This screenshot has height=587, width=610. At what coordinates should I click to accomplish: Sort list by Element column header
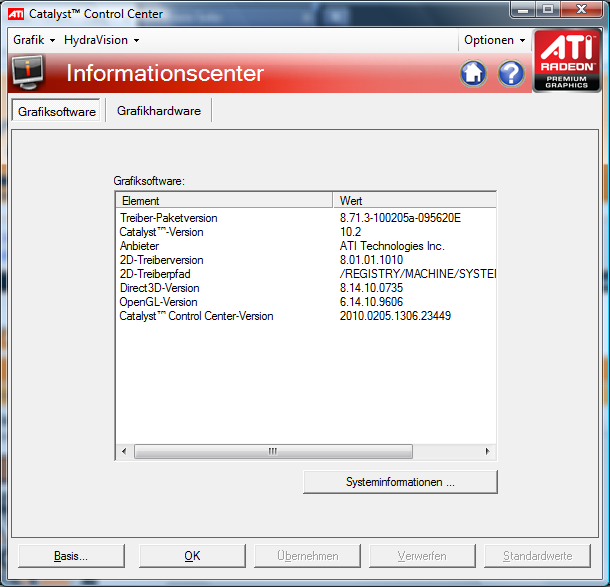pyautogui.click(x=224, y=201)
